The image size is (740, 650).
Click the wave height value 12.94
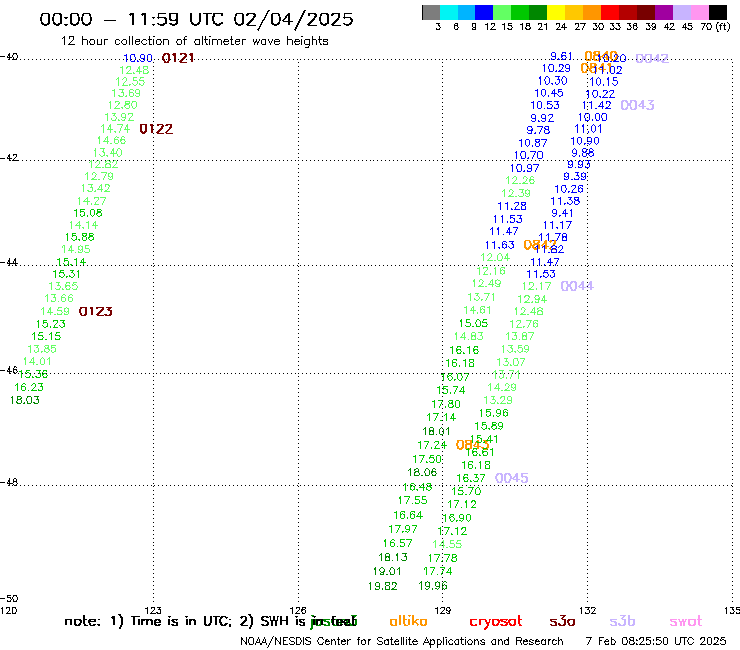[532, 299]
